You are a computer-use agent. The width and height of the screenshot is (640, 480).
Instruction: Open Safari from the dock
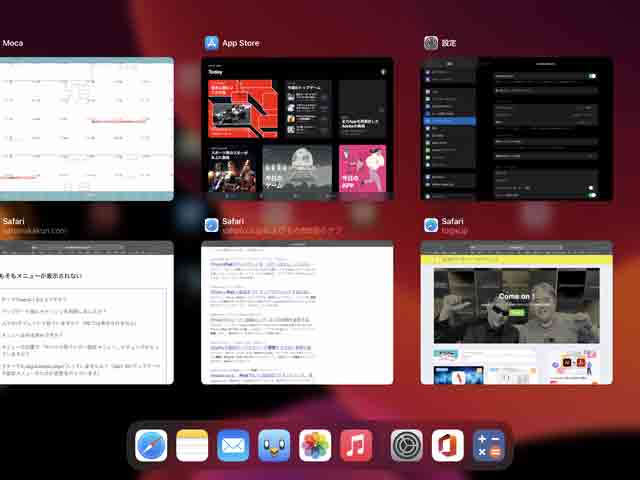click(x=151, y=445)
